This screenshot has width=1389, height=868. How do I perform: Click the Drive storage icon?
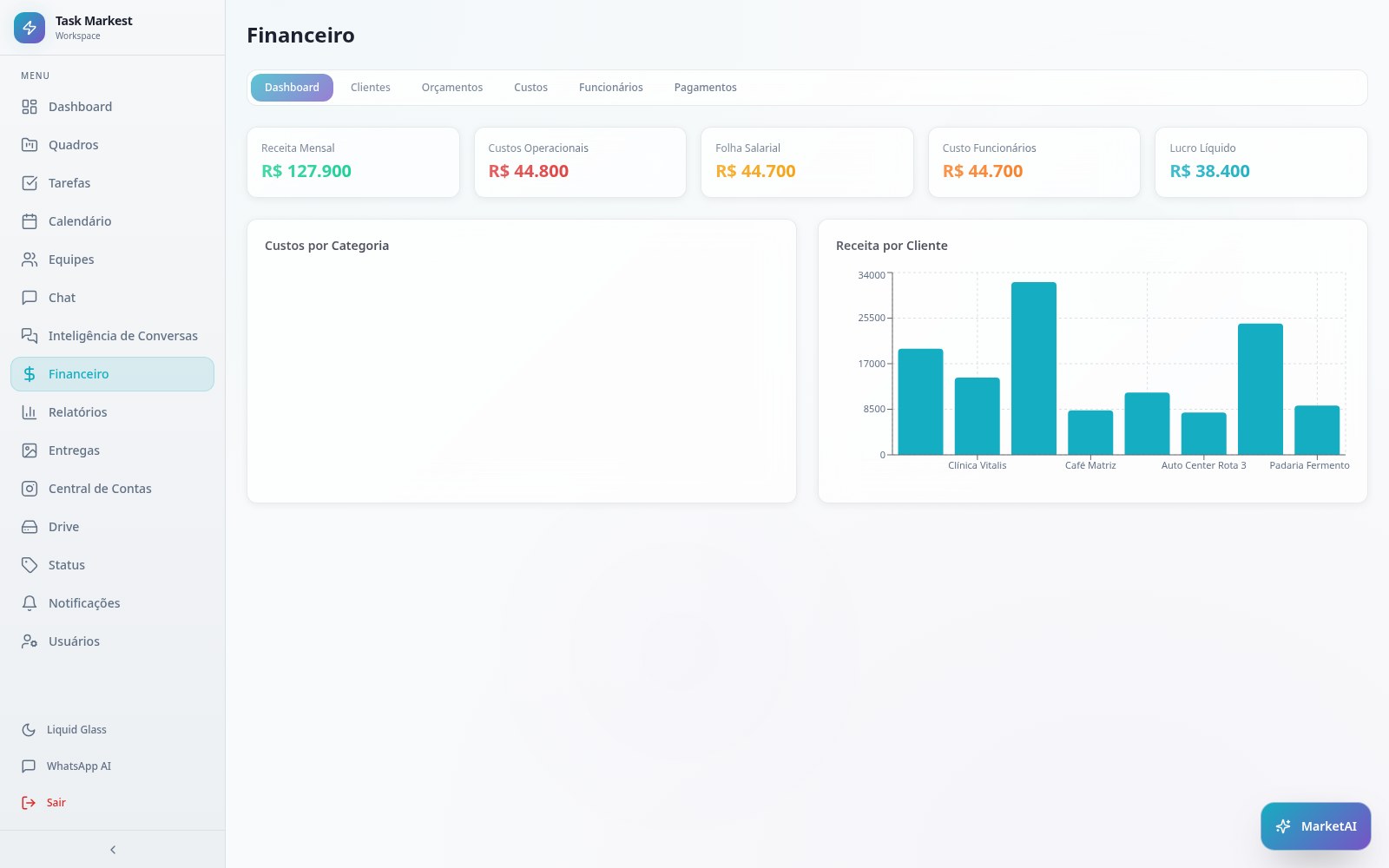(x=30, y=527)
